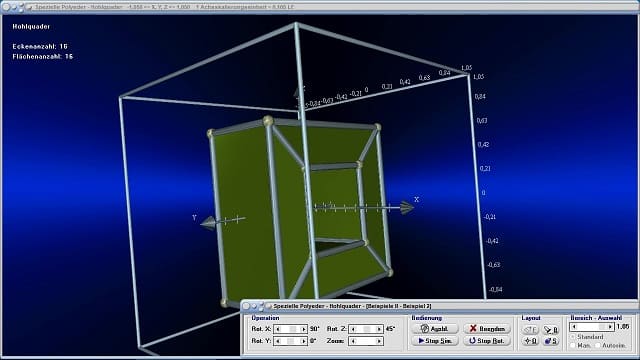Click the X axis arrowhead
640x360 pixels.
click(x=407, y=208)
